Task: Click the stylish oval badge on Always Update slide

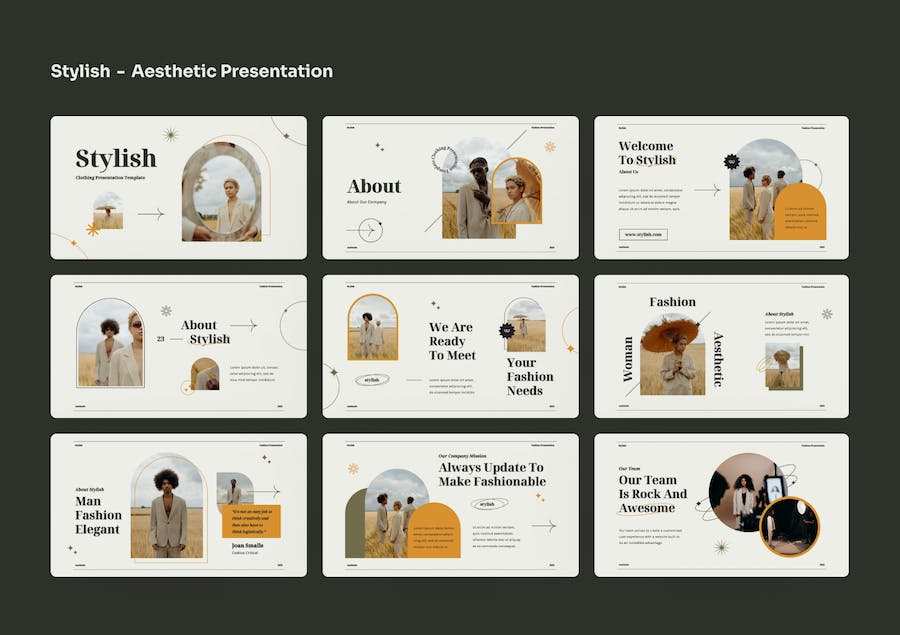Action: pos(487,504)
